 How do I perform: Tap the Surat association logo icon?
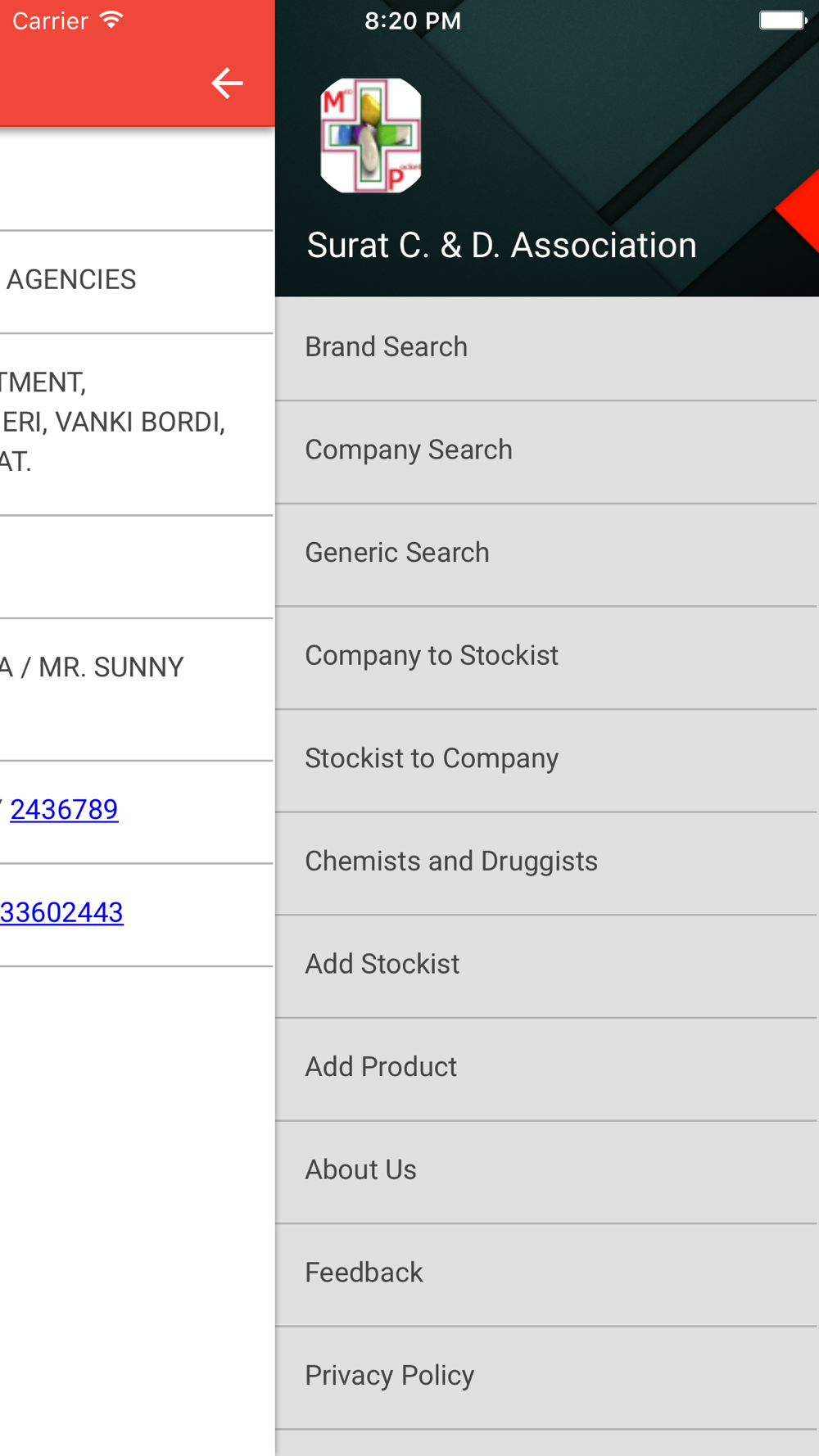click(x=371, y=136)
